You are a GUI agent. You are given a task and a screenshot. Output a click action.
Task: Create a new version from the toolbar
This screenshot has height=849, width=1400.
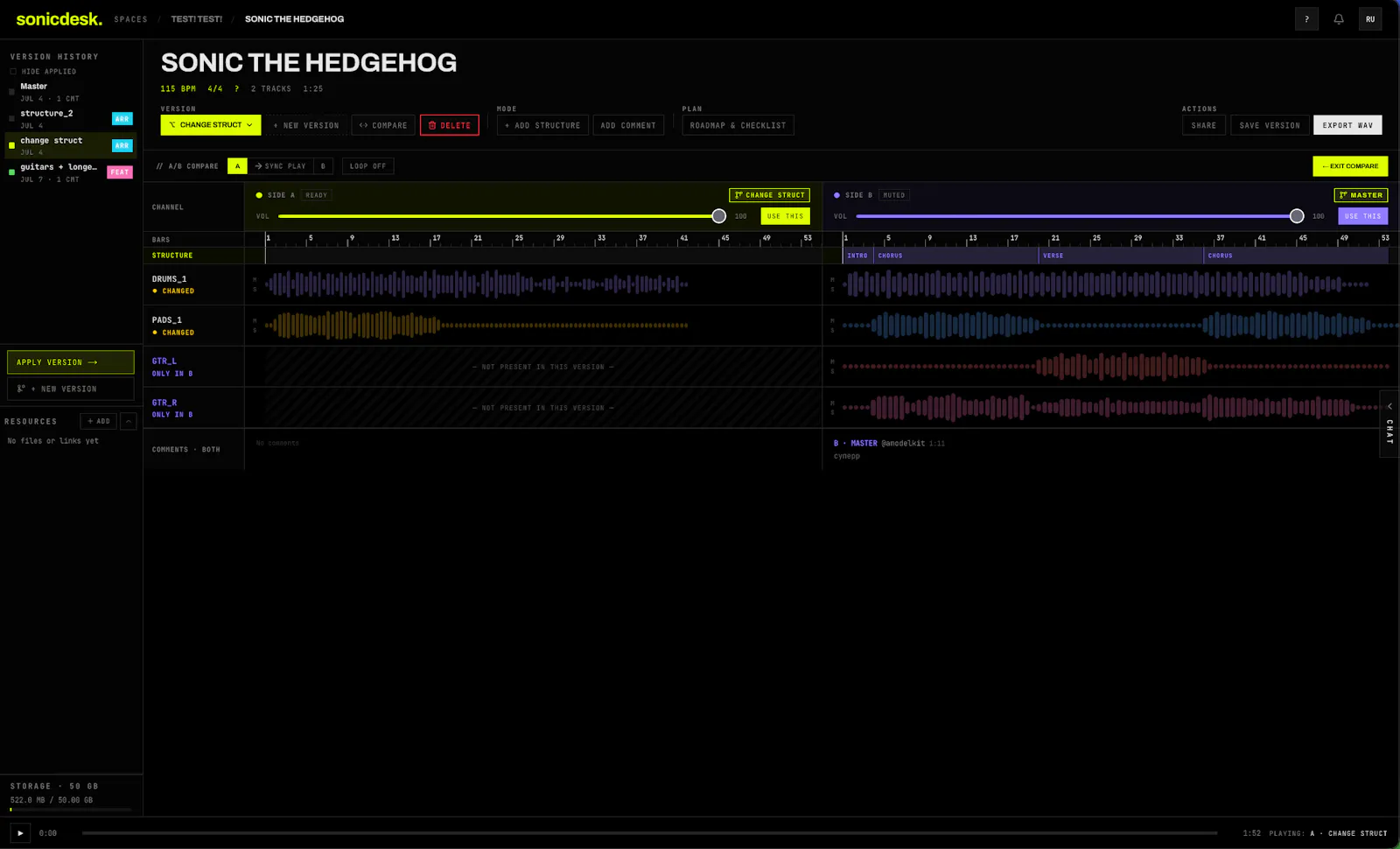[x=306, y=125]
